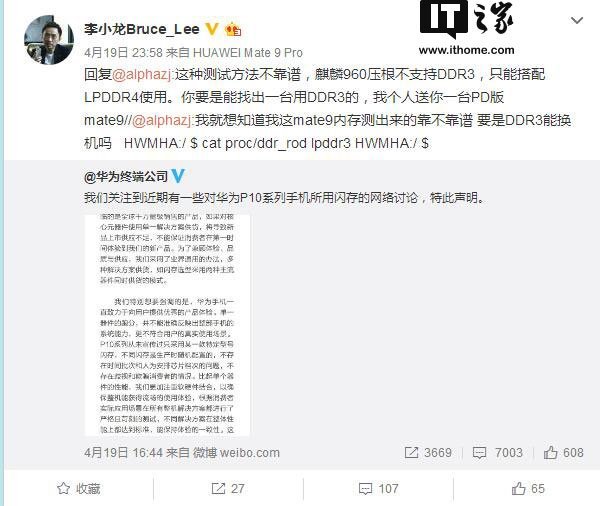Click the 4月19日 16:44 original post timestamp

click(x=124, y=453)
